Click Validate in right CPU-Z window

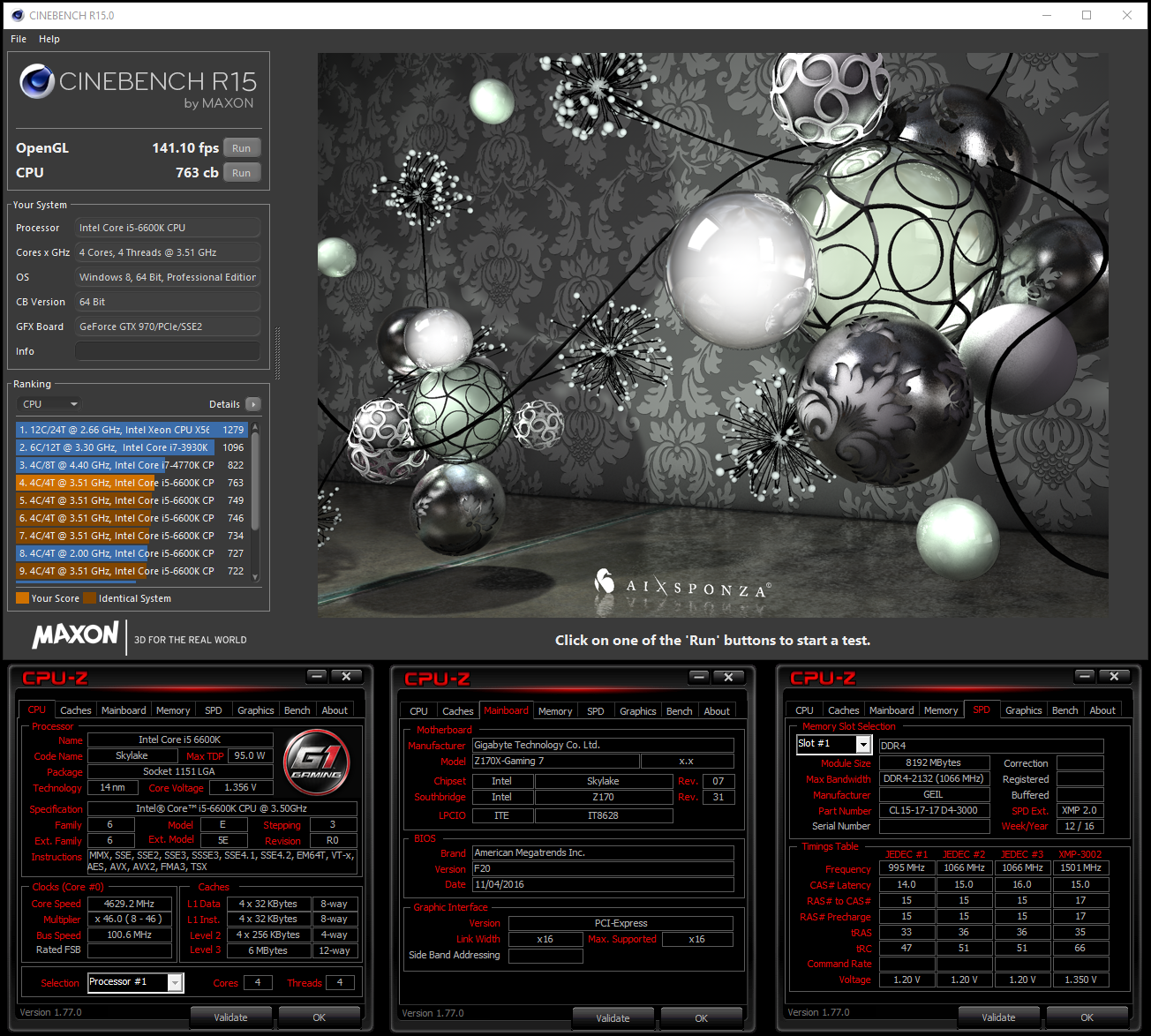pos(999,1017)
